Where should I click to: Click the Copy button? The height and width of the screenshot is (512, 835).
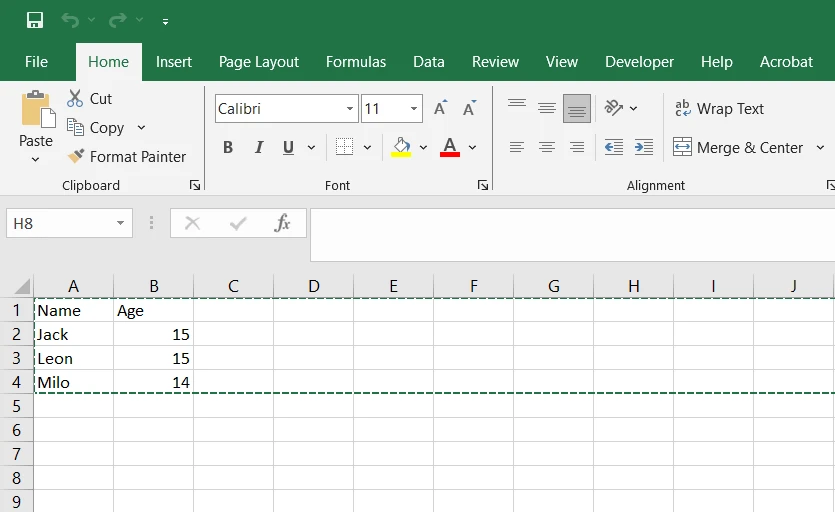tap(96, 127)
